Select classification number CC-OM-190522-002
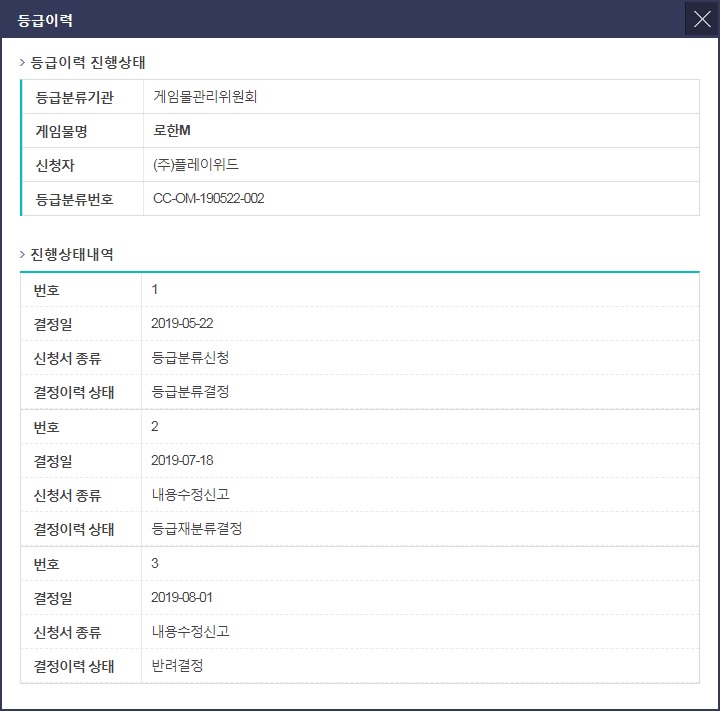The width and height of the screenshot is (720, 712). click(x=208, y=199)
